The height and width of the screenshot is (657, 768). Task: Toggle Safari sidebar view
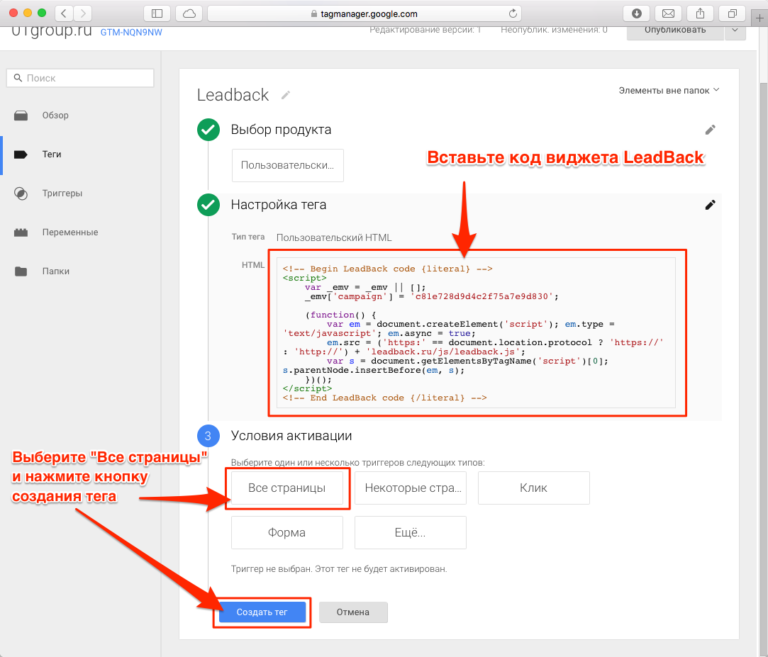point(157,13)
